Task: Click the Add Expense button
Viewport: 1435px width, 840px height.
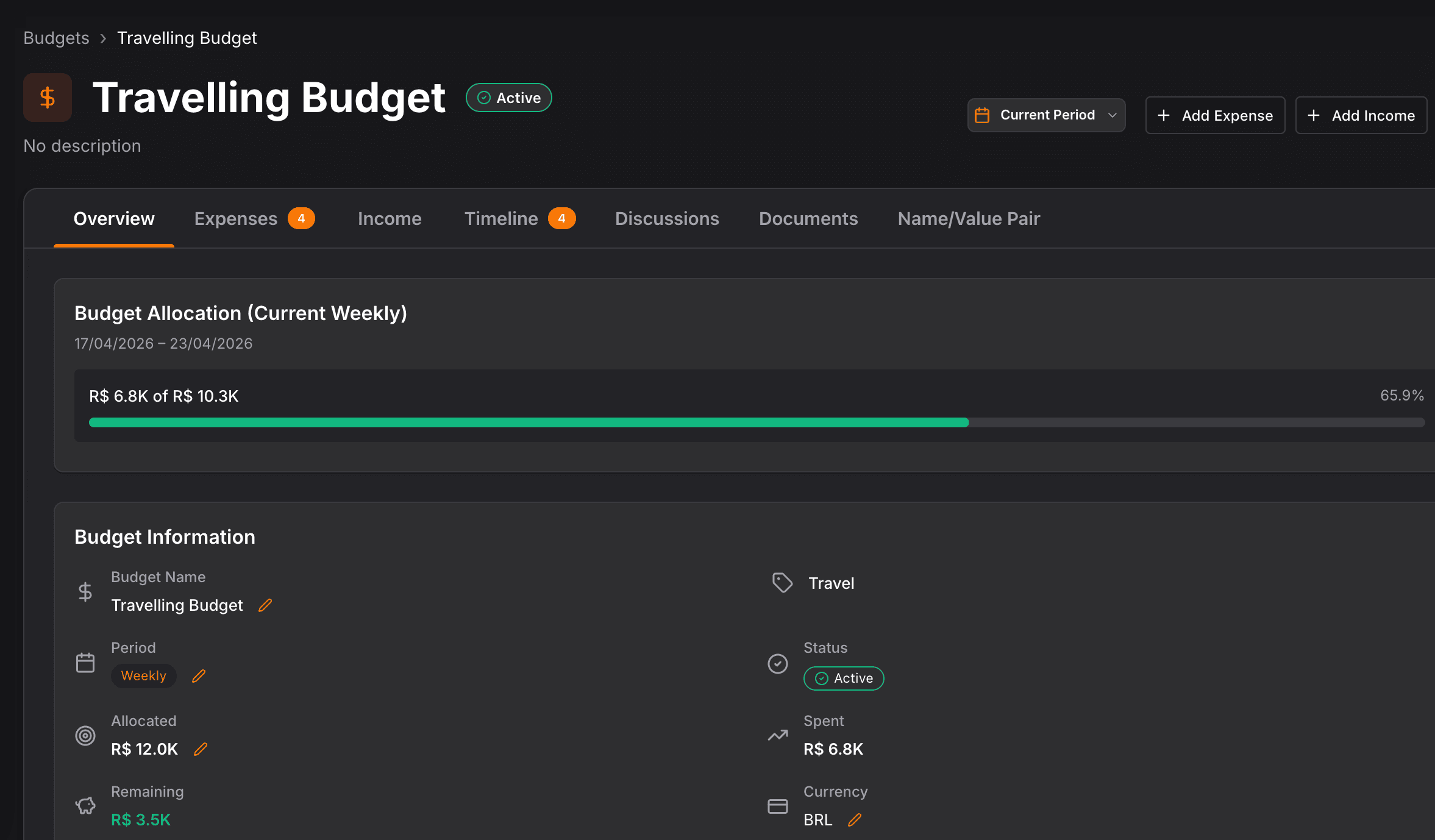Action: (1214, 115)
